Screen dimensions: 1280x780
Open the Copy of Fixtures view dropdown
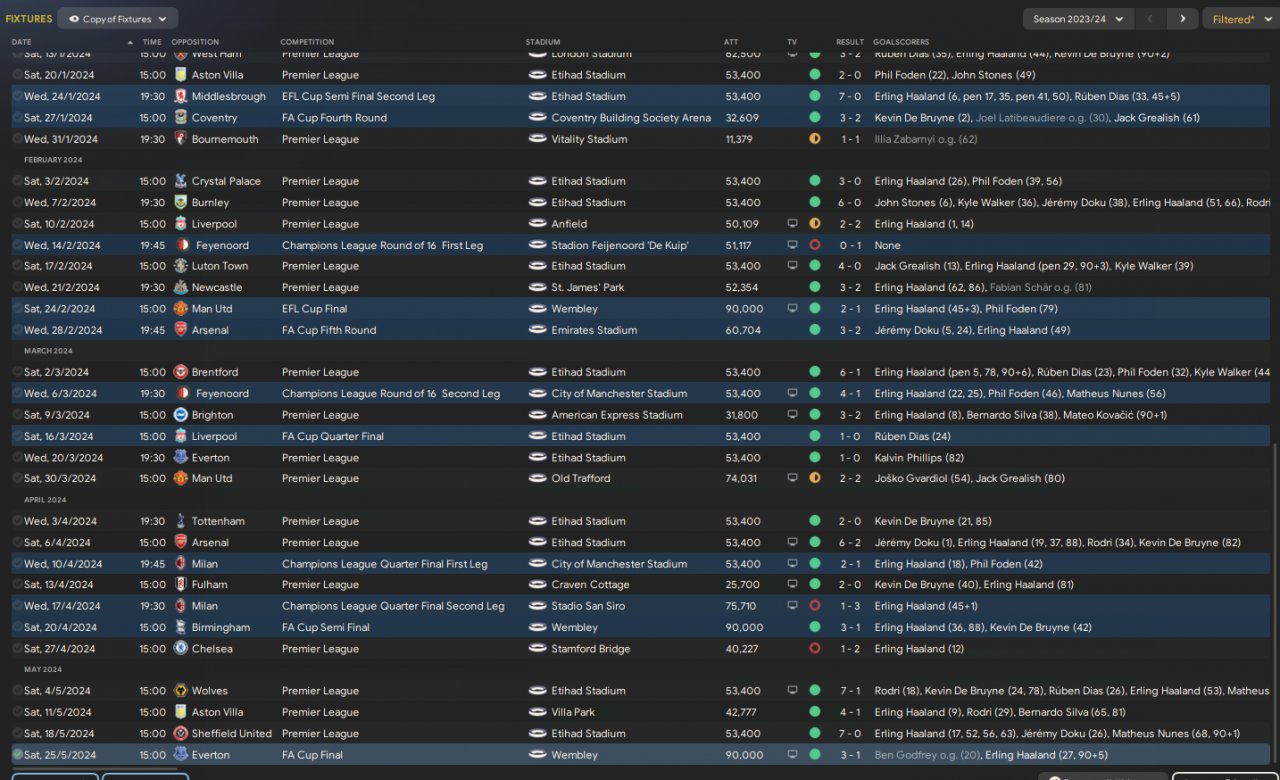(x=118, y=18)
